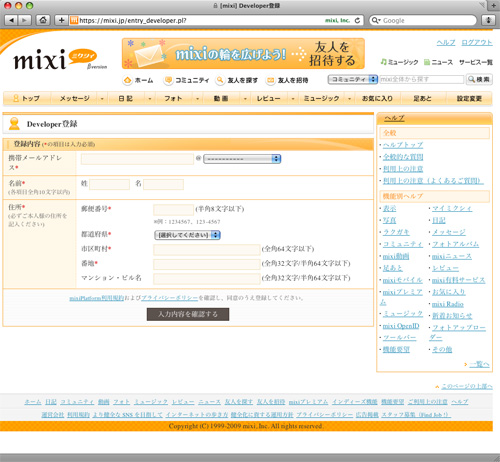Image resolution: width=500 pixels, height=462 pixels.
Task: Focus the 名 first name field
Action: coord(163,184)
